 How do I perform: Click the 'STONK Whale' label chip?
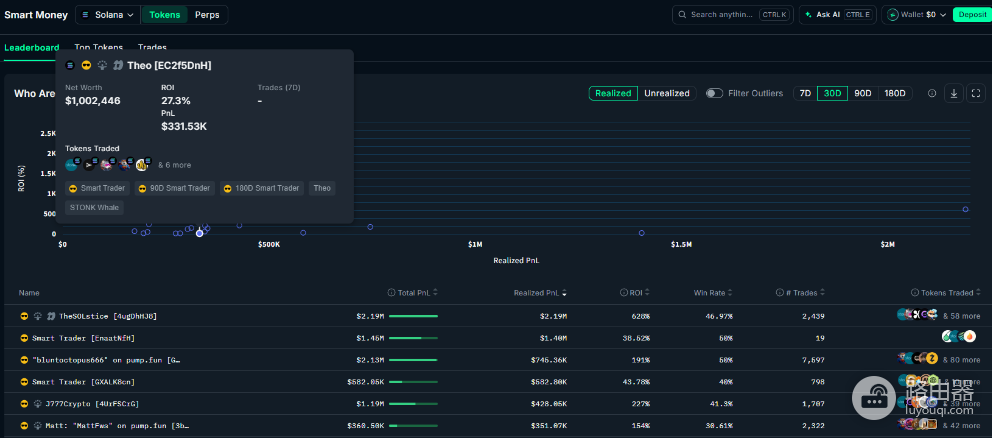coord(94,207)
